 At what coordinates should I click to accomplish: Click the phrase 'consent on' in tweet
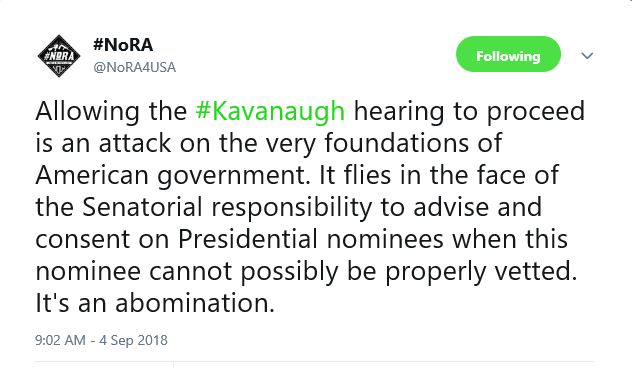pos(102,239)
